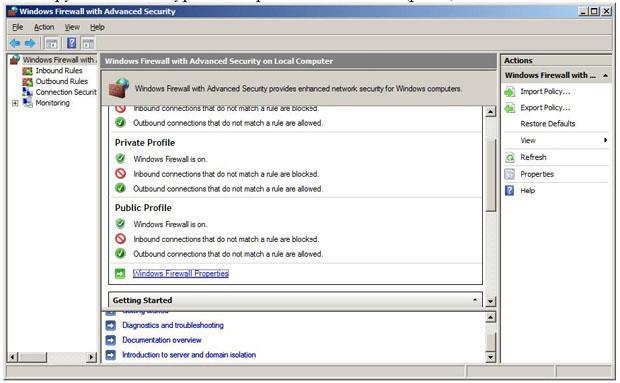The image size is (620, 383).
Task: Click Help in the Actions pane
Action: [527, 191]
